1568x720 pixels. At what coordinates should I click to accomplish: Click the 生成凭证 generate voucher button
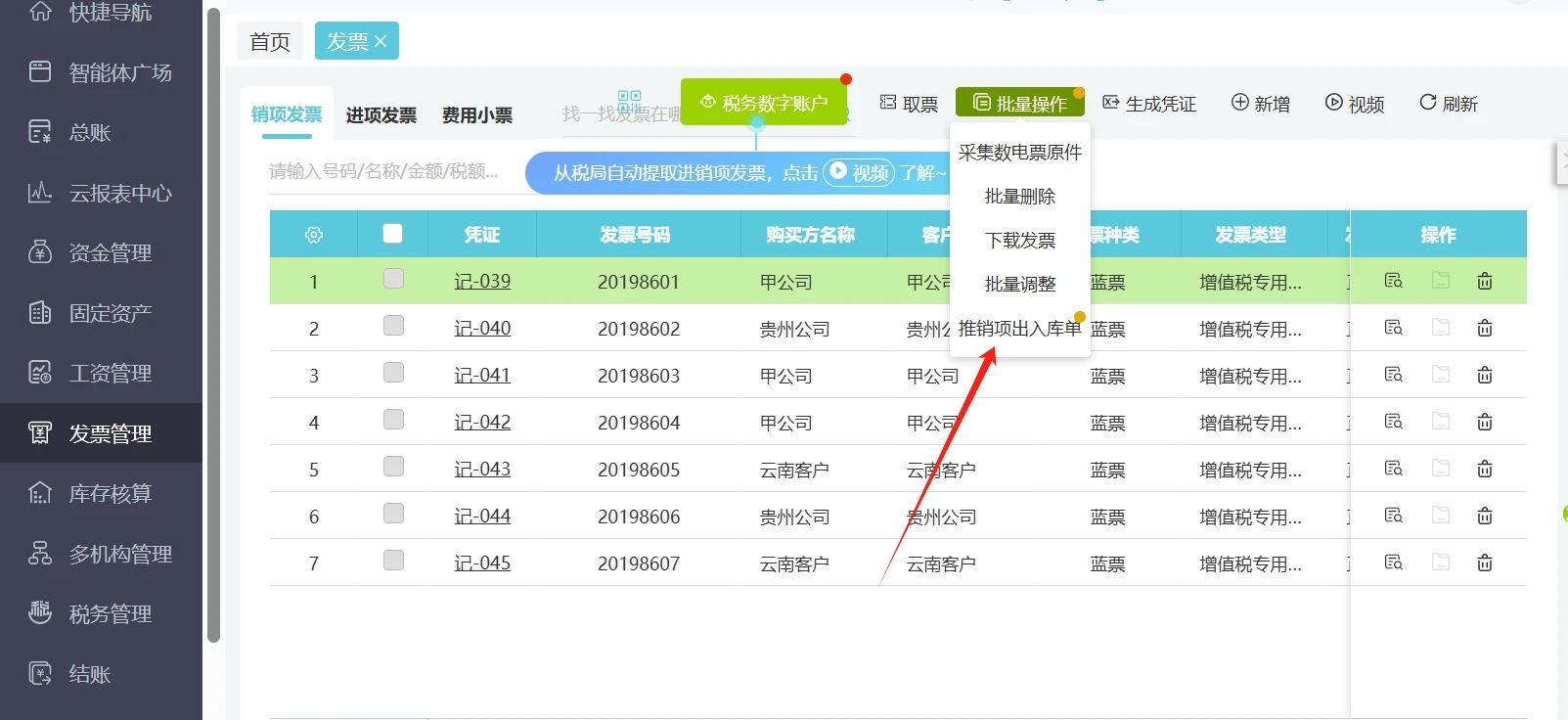(1148, 104)
